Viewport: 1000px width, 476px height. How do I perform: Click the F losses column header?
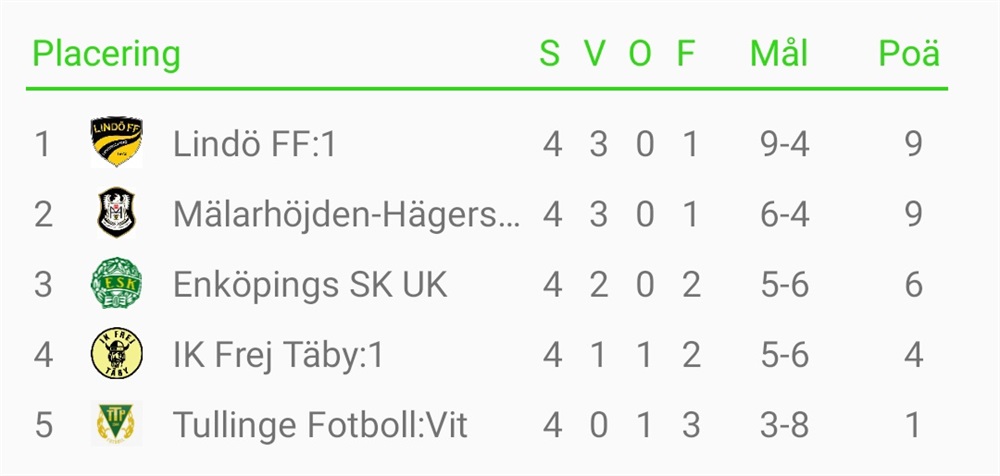point(685,54)
